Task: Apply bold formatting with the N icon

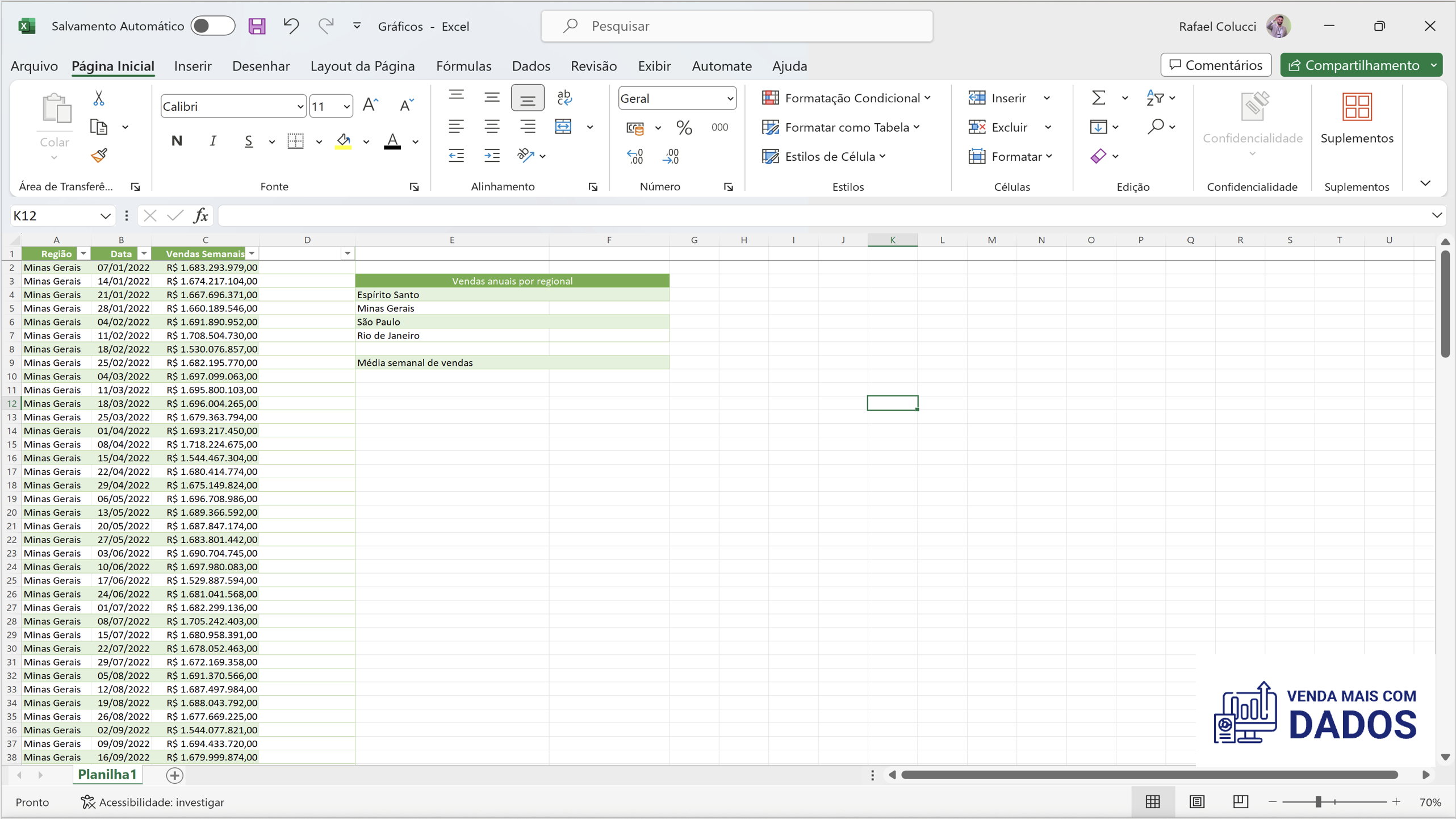Action: coord(176,141)
